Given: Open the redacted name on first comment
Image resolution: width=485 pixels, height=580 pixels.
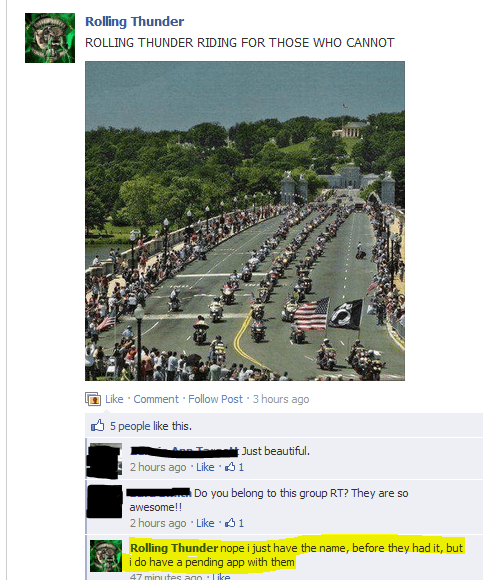Looking at the screenshot, I should pyautogui.click(x=184, y=451).
